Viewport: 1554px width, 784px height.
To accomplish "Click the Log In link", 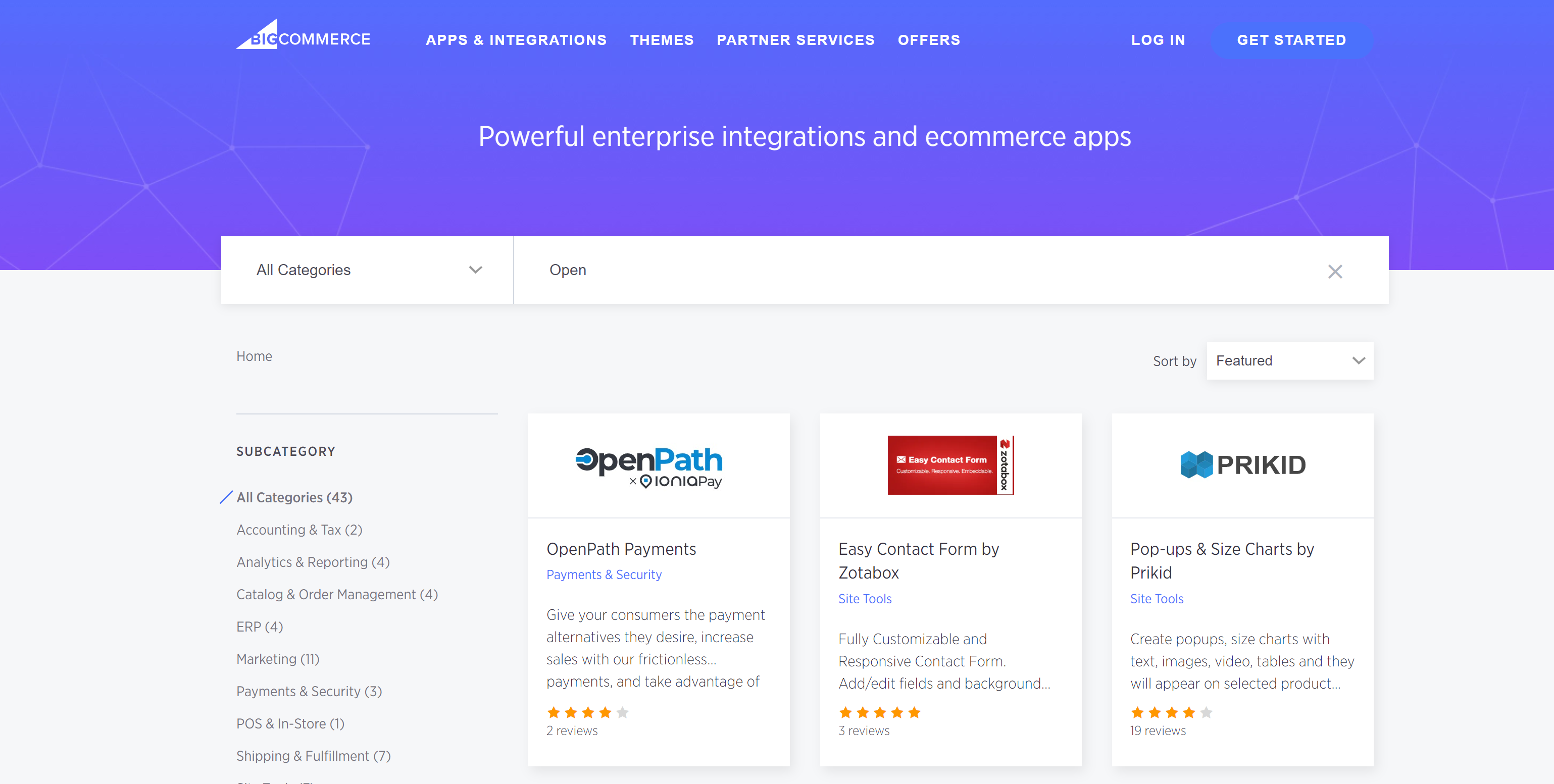I will [1158, 40].
